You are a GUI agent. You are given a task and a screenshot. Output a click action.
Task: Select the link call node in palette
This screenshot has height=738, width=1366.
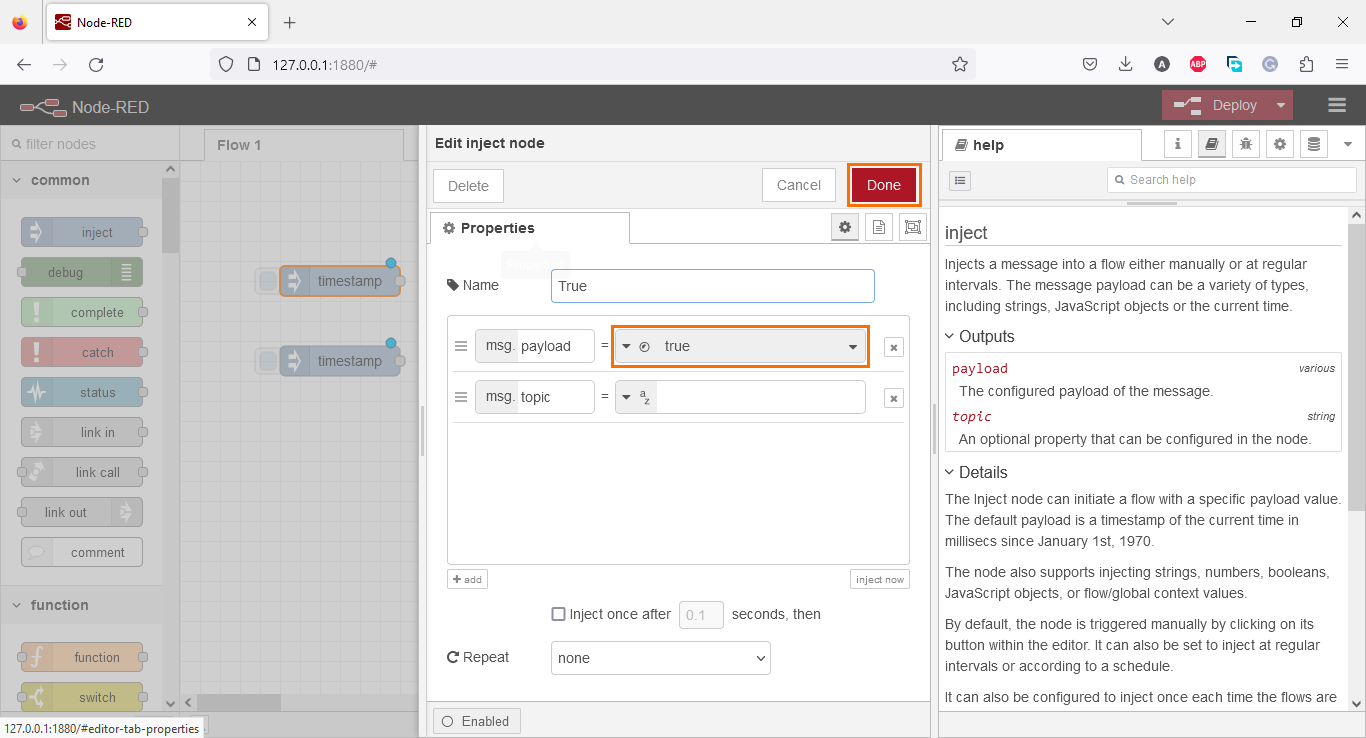pyautogui.click(x=82, y=472)
